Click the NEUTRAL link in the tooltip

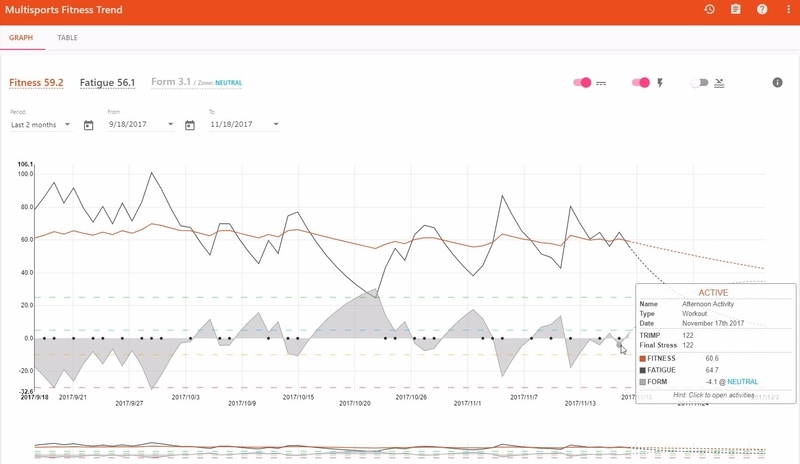coord(742,381)
